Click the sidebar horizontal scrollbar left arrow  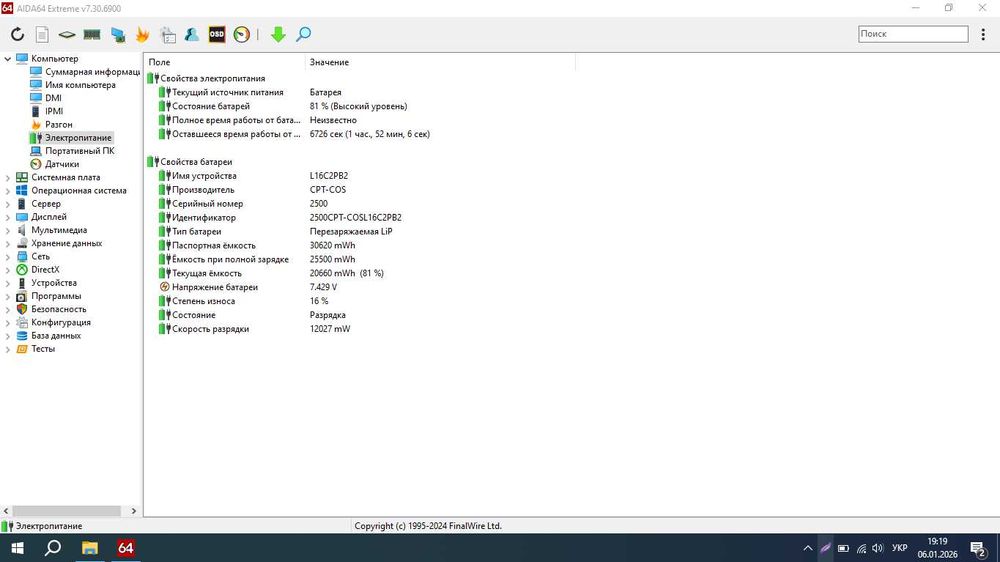coord(6,511)
